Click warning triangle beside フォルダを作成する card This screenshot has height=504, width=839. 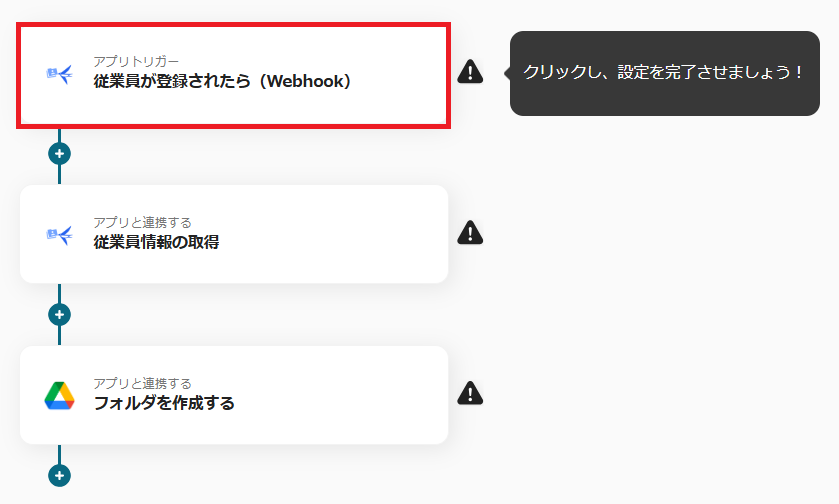pos(470,393)
